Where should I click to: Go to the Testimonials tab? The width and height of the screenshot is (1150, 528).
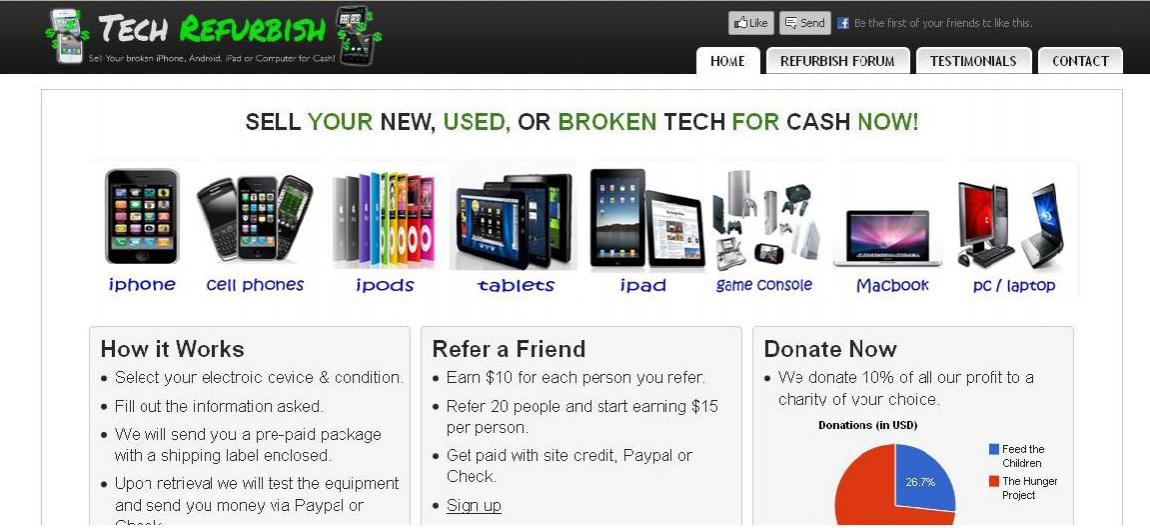click(973, 61)
